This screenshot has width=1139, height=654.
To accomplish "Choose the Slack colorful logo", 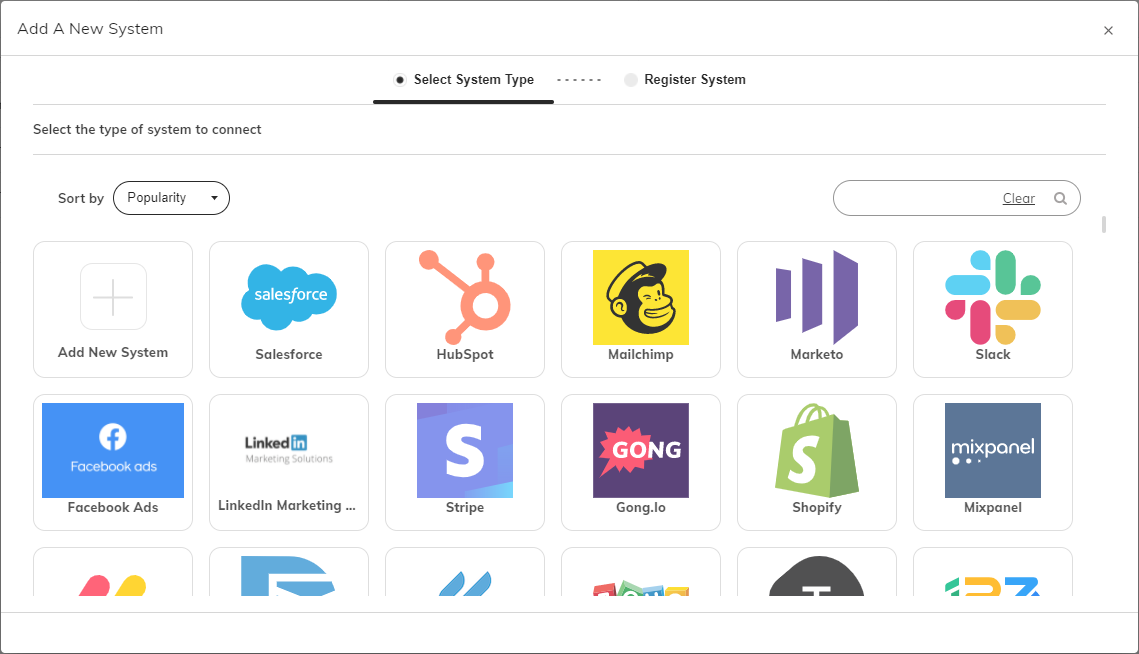I will [992, 297].
